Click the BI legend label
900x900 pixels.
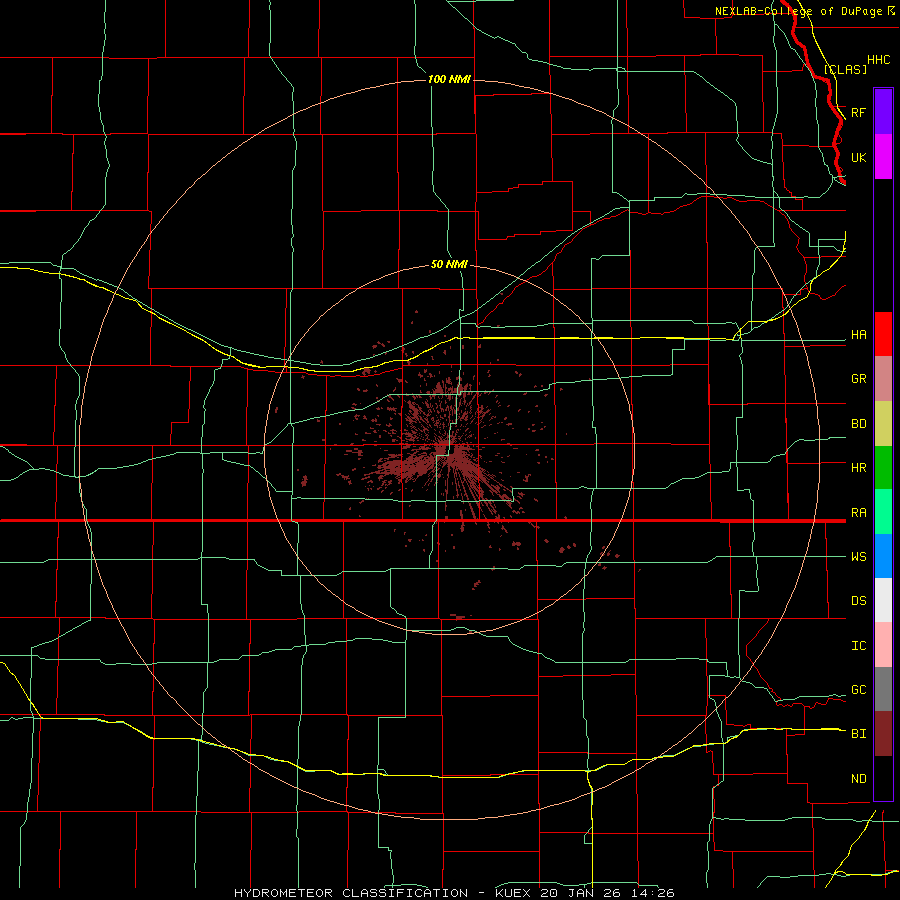[858, 734]
